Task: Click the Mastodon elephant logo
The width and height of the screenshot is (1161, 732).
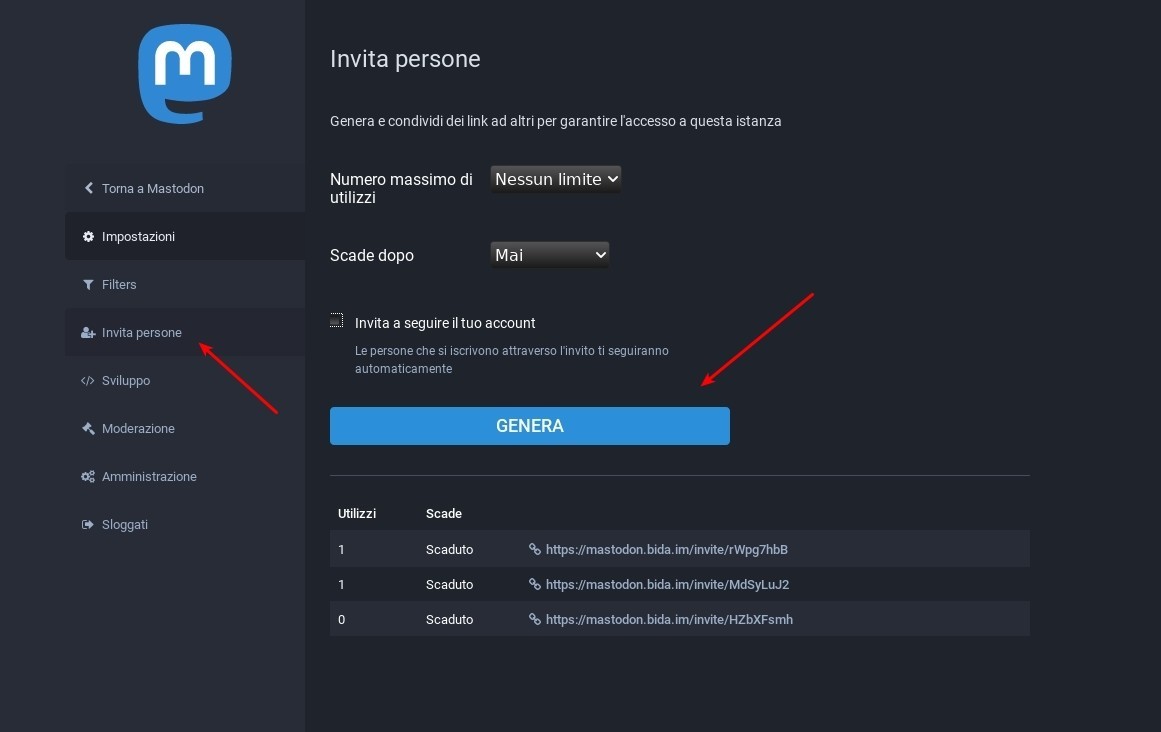Action: 185,73
